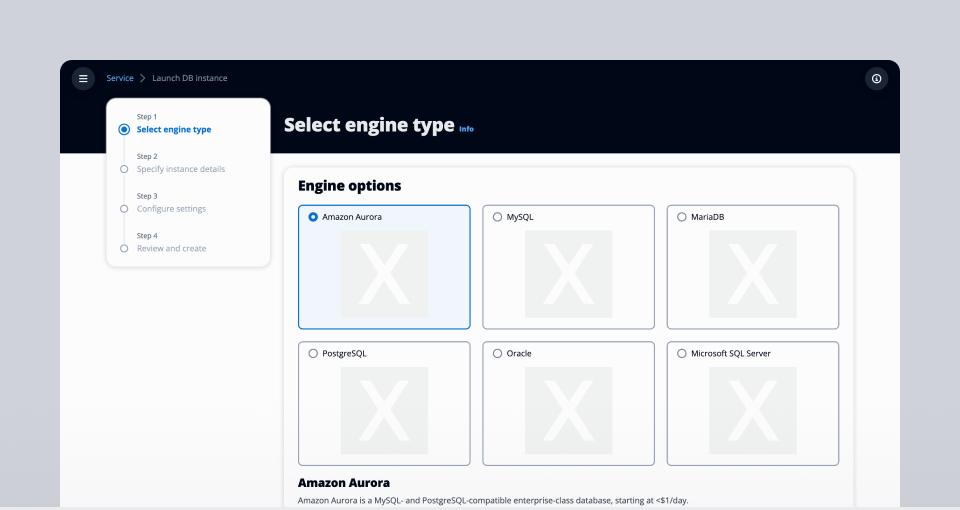Choose Microsoft SQL Server radio button
The width and height of the screenshot is (960, 510).
coord(682,354)
